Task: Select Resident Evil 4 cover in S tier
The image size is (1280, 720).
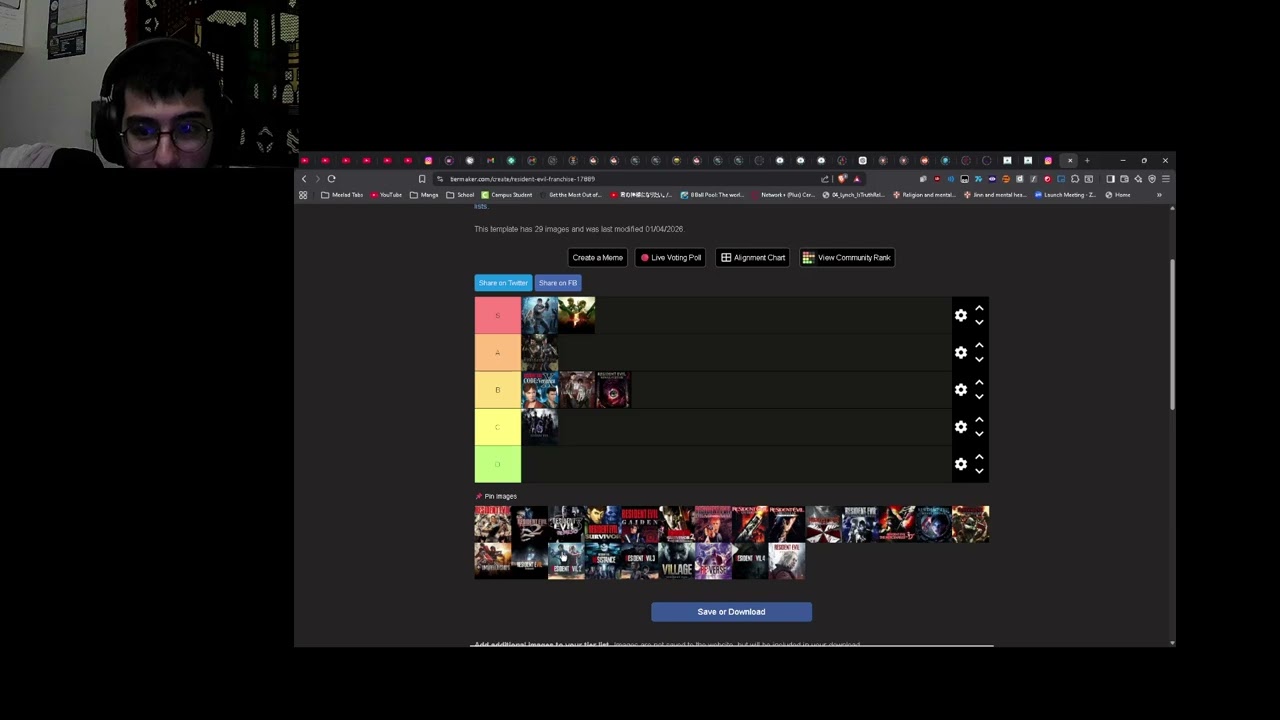Action: 540,315
